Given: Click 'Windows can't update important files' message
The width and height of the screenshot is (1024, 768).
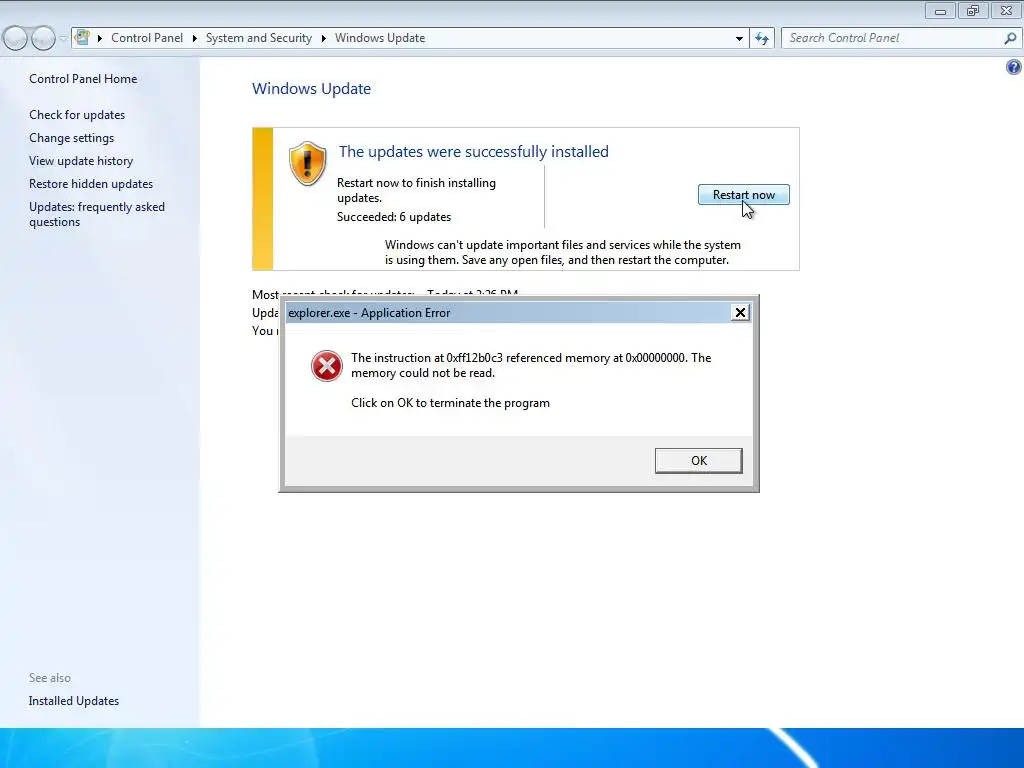Looking at the screenshot, I should point(563,252).
